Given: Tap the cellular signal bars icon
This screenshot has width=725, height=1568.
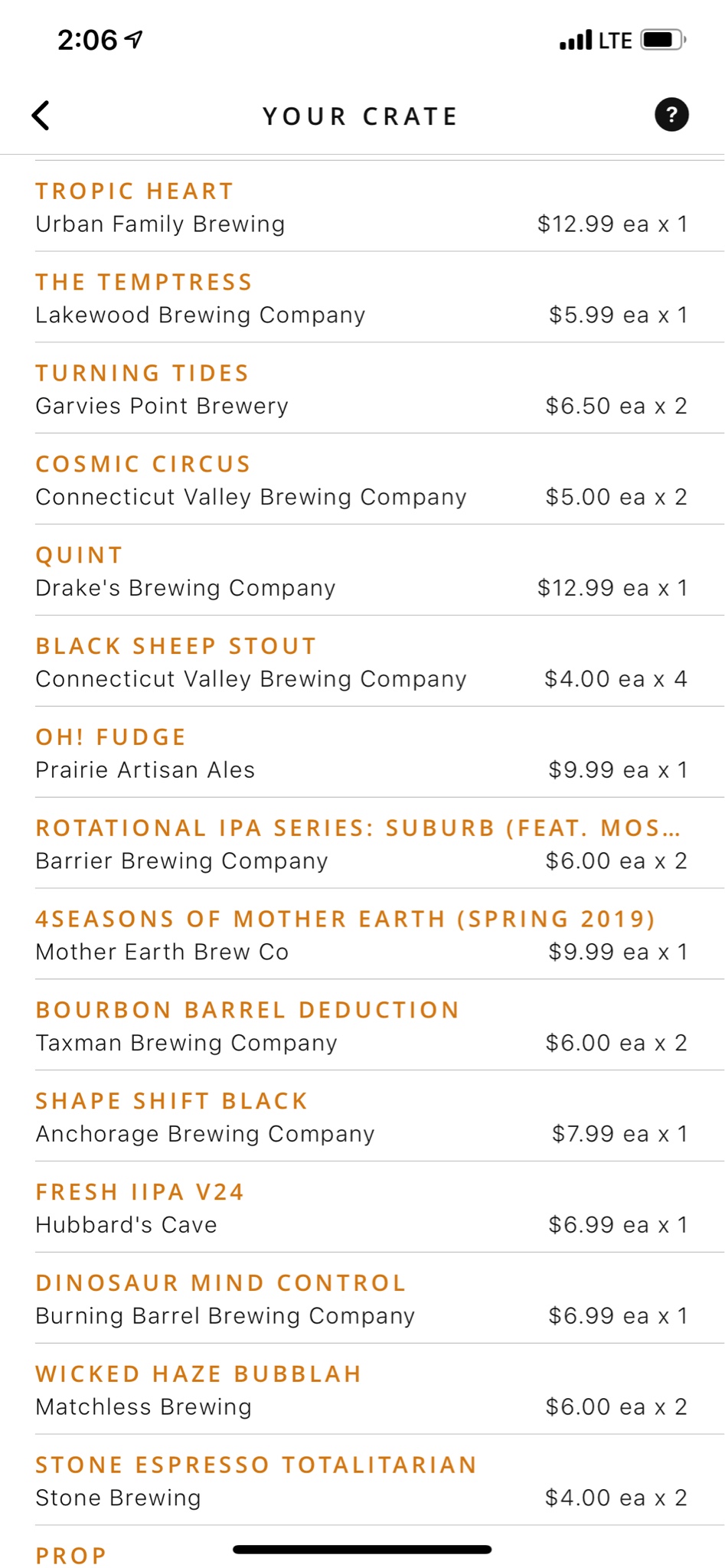Looking at the screenshot, I should point(576,40).
